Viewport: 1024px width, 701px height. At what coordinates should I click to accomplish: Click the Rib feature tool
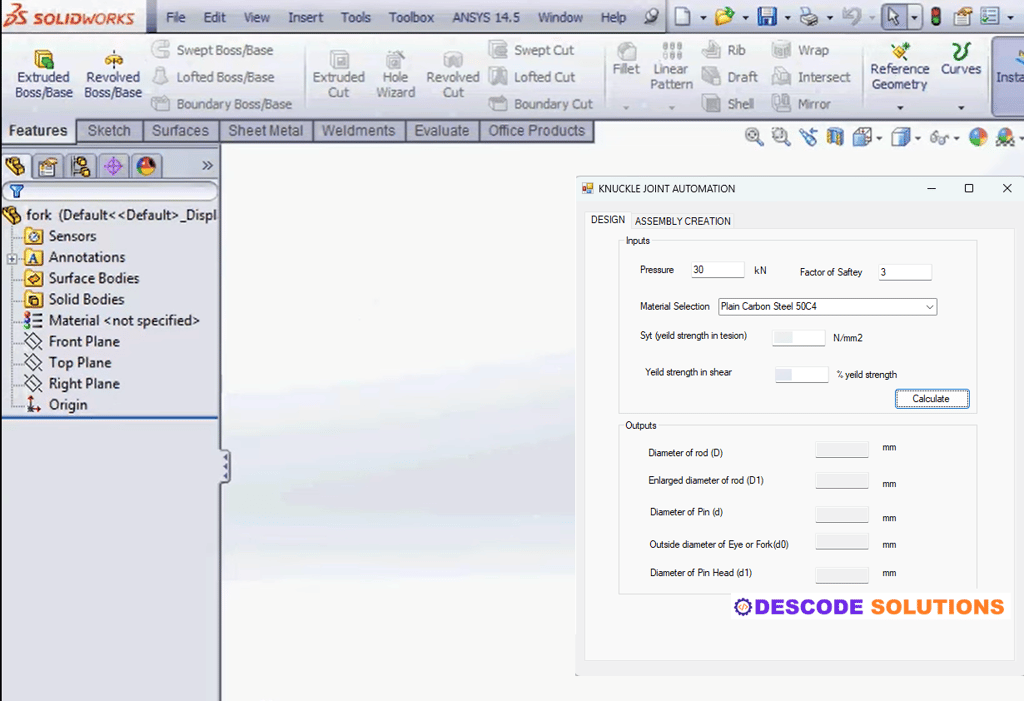tap(724, 50)
